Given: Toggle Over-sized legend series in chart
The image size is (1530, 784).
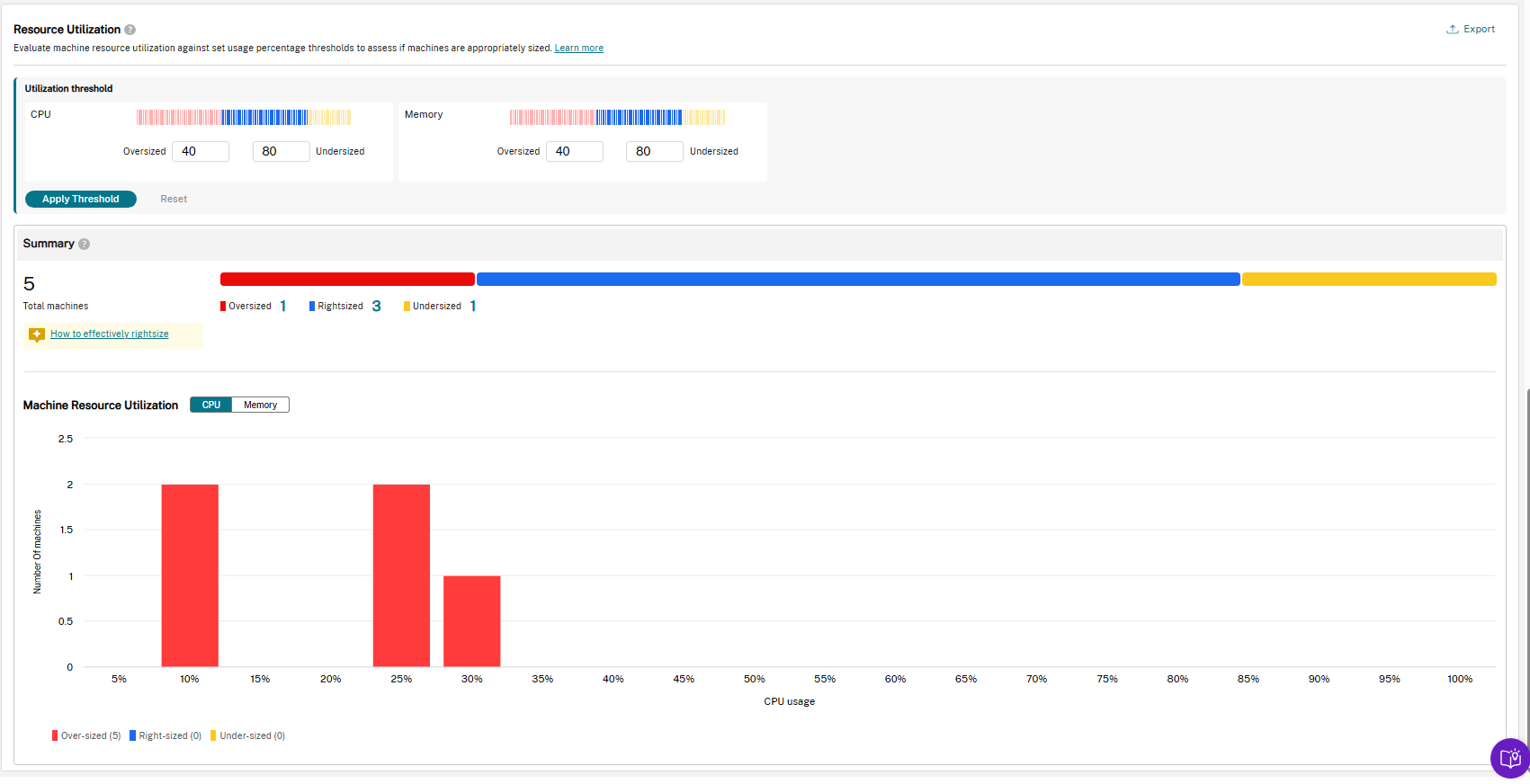Looking at the screenshot, I should (x=86, y=735).
